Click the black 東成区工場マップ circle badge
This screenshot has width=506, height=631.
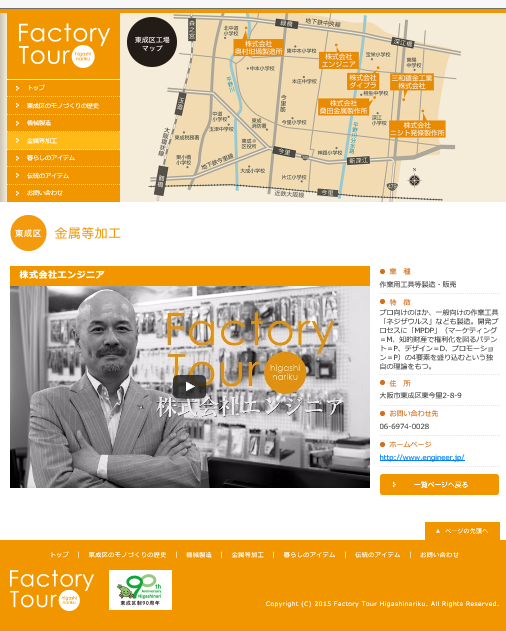click(x=152, y=42)
